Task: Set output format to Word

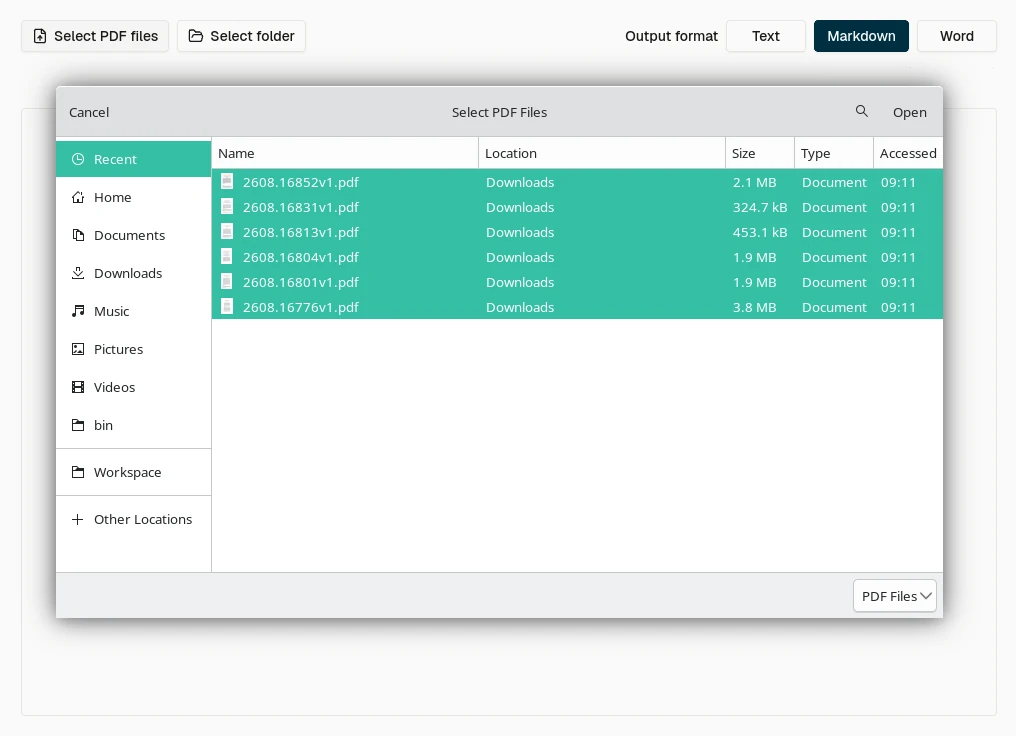Action: pos(957,36)
